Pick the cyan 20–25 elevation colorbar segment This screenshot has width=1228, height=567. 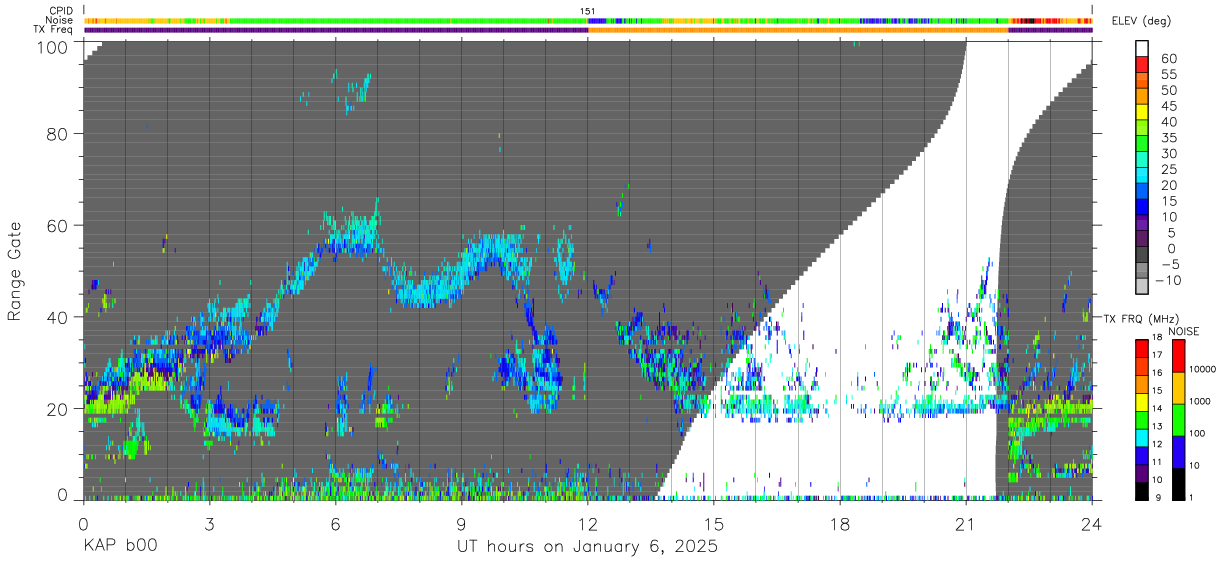click(x=1142, y=175)
